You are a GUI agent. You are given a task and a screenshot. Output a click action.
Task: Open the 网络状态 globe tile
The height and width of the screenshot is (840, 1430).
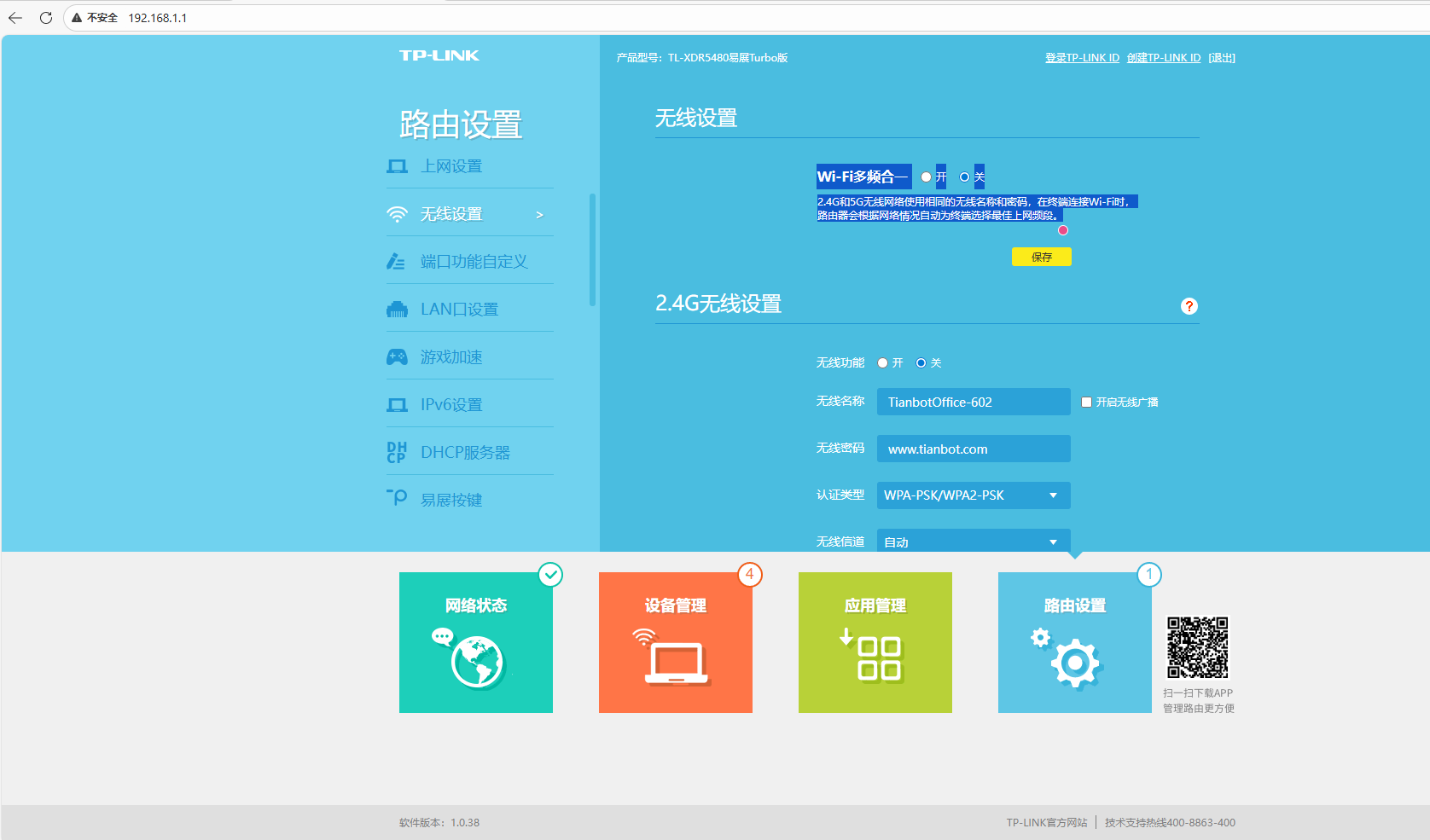click(x=475, y=642)
